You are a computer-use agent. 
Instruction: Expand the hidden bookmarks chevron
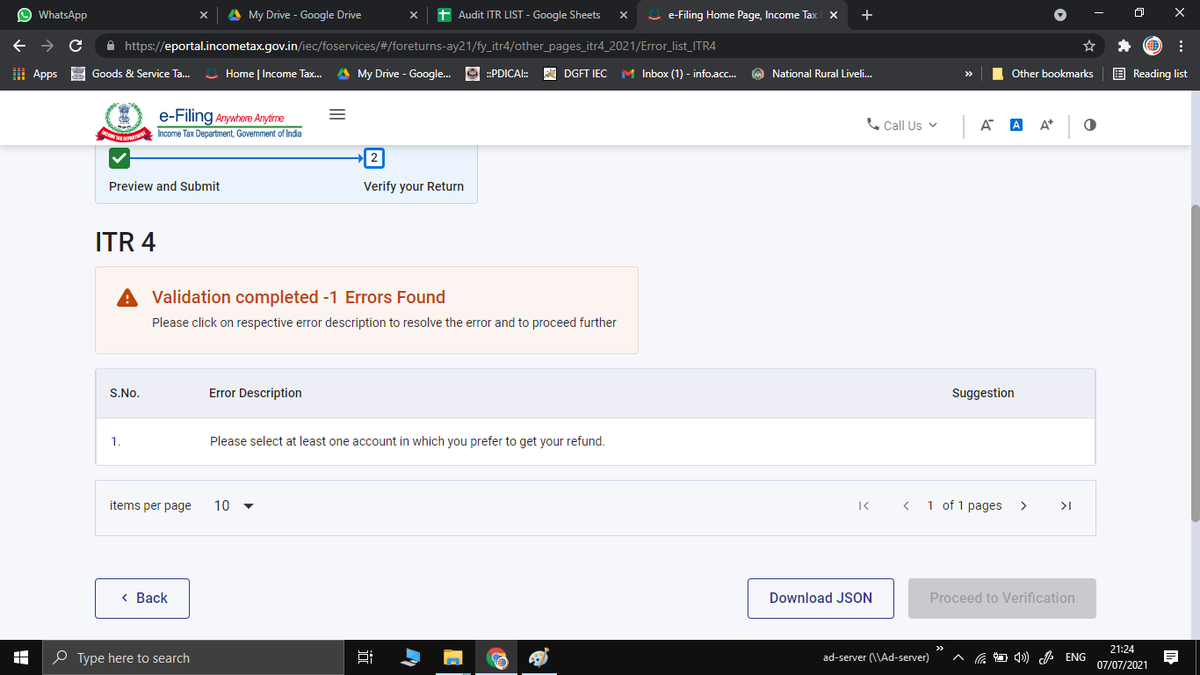click(x=968, y=74)
